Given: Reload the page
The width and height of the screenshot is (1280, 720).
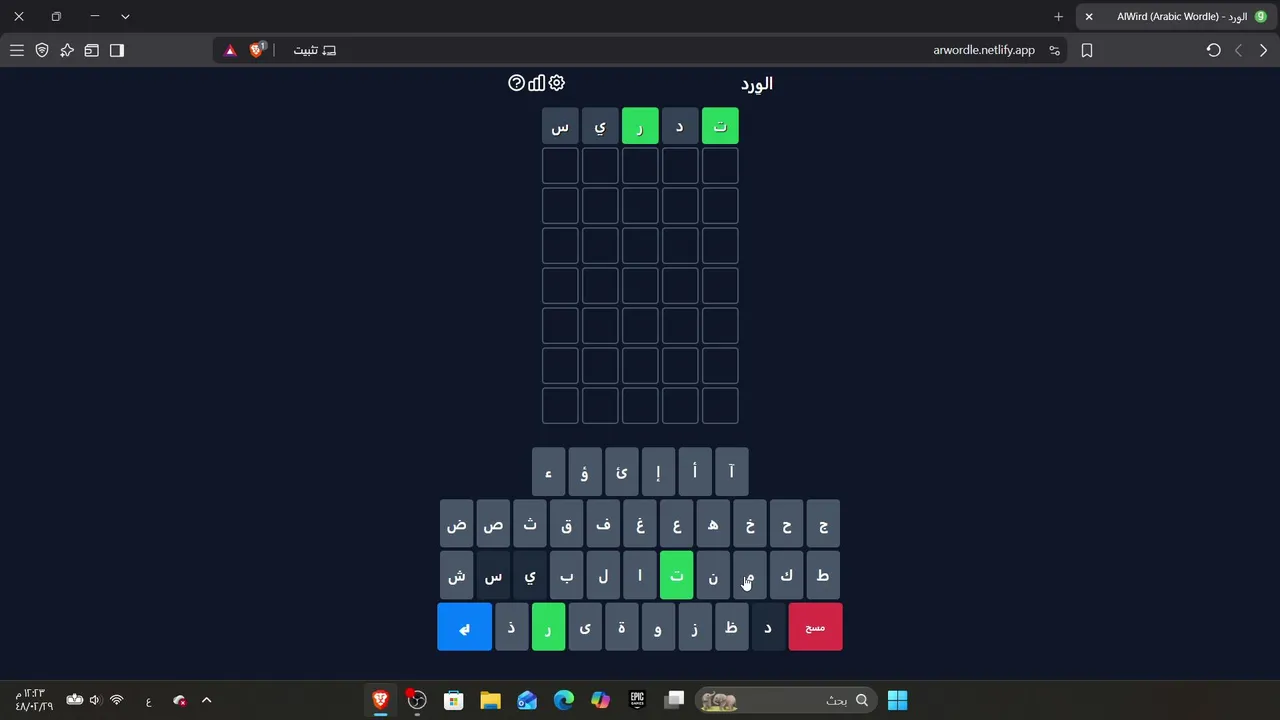Looking at the screenshot, I should (x=1213, y=50).
